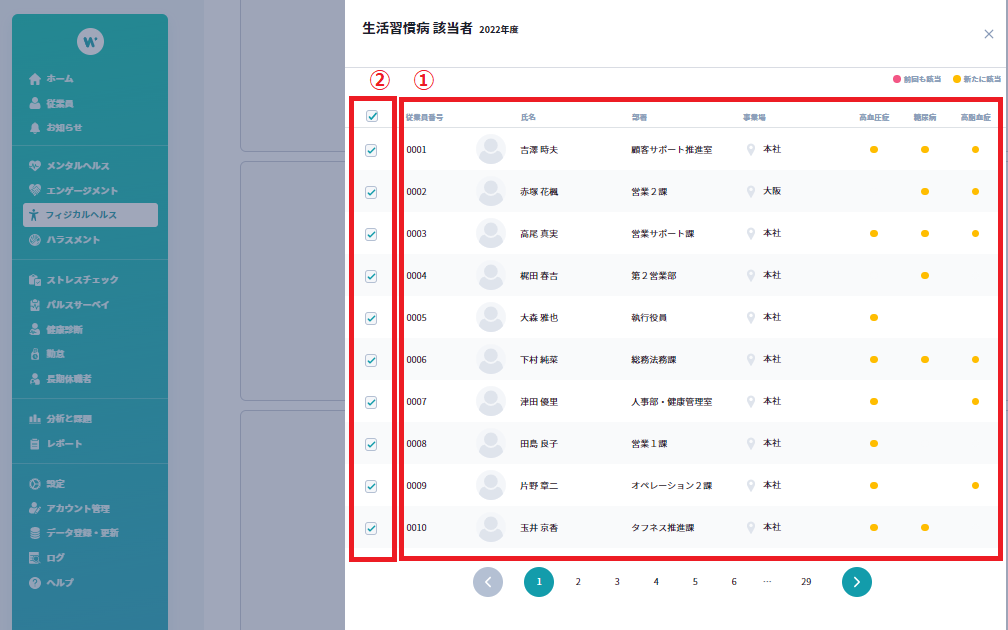Click the name 大森 雅也

click(539, 318)
